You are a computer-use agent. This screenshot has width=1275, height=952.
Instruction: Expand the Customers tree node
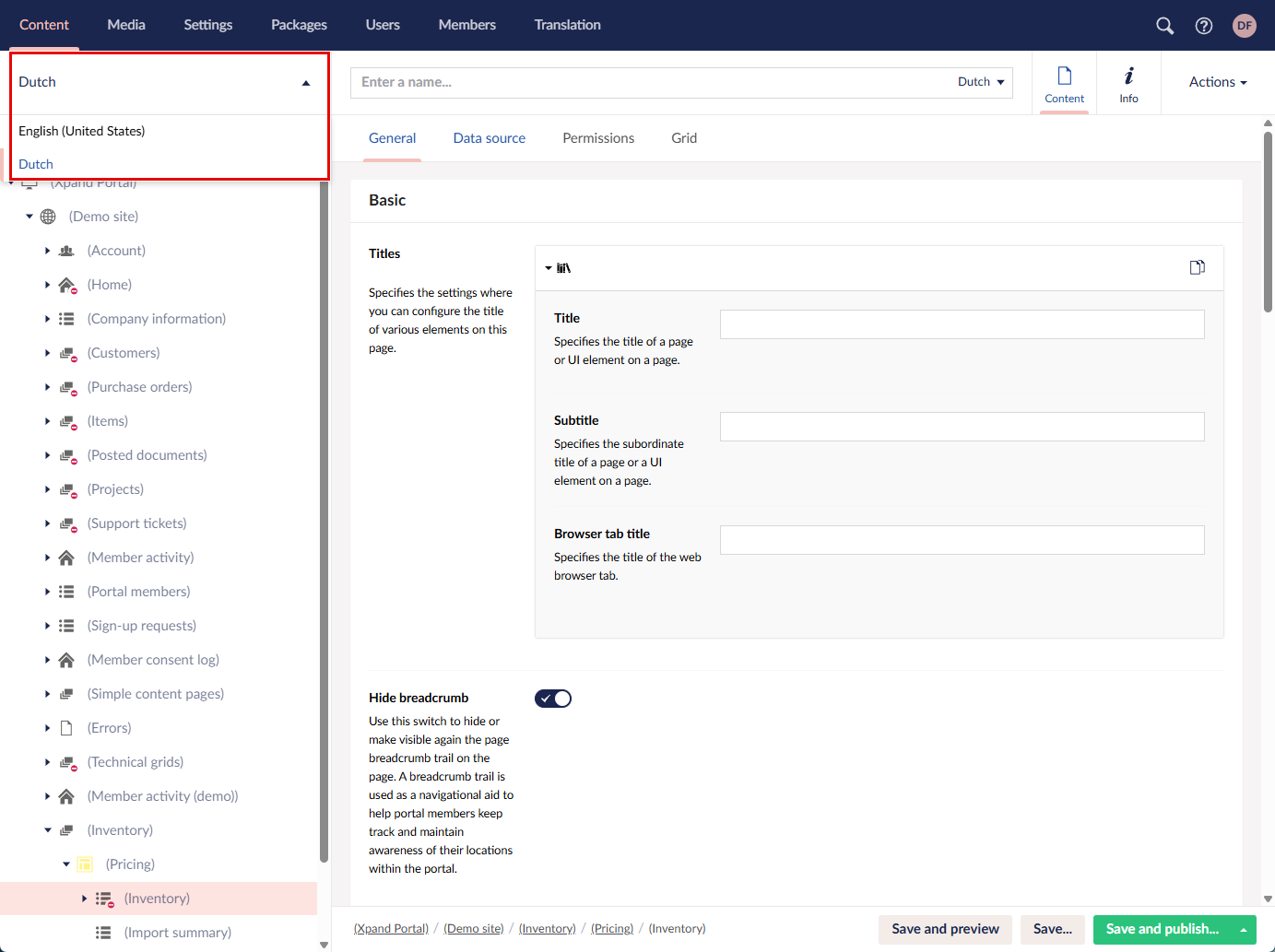coord(48,353)
